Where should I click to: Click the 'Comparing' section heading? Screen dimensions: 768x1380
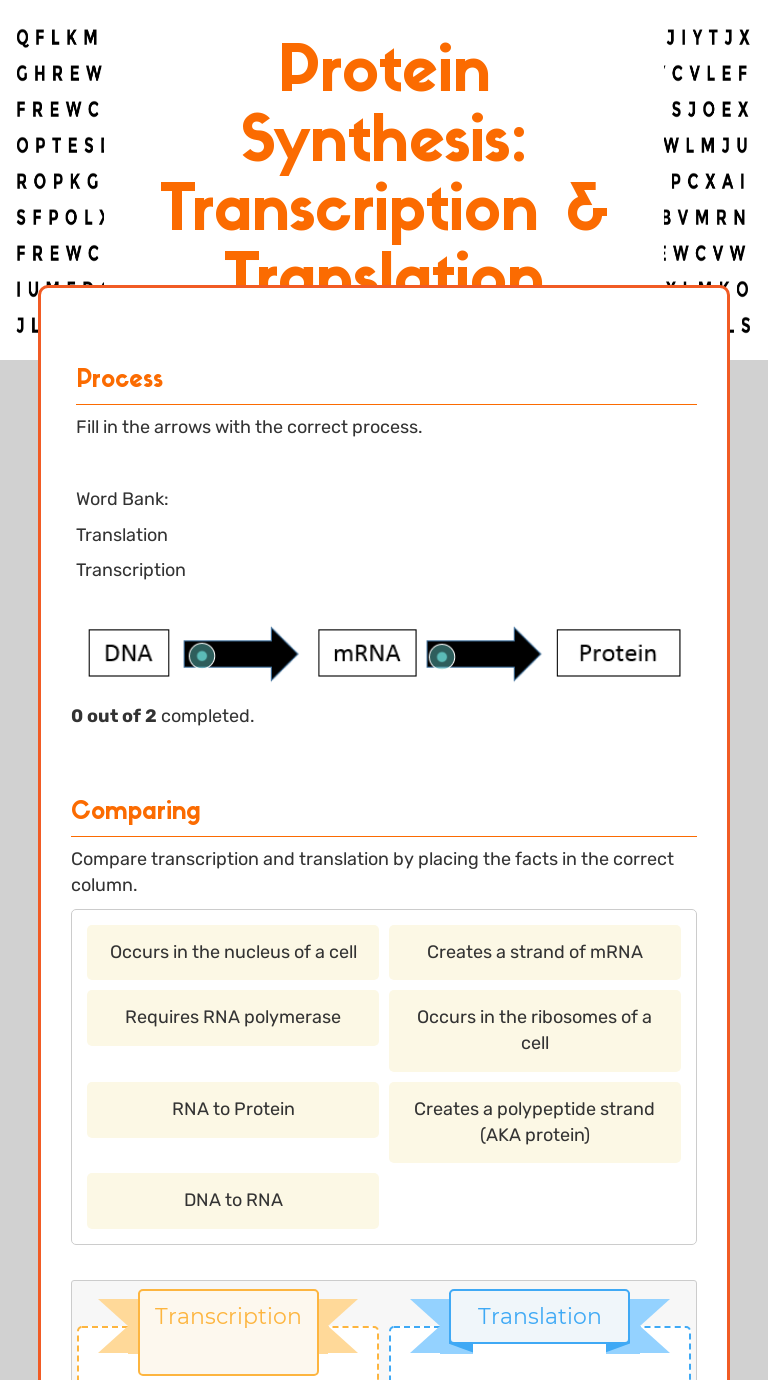click(136, 810)
